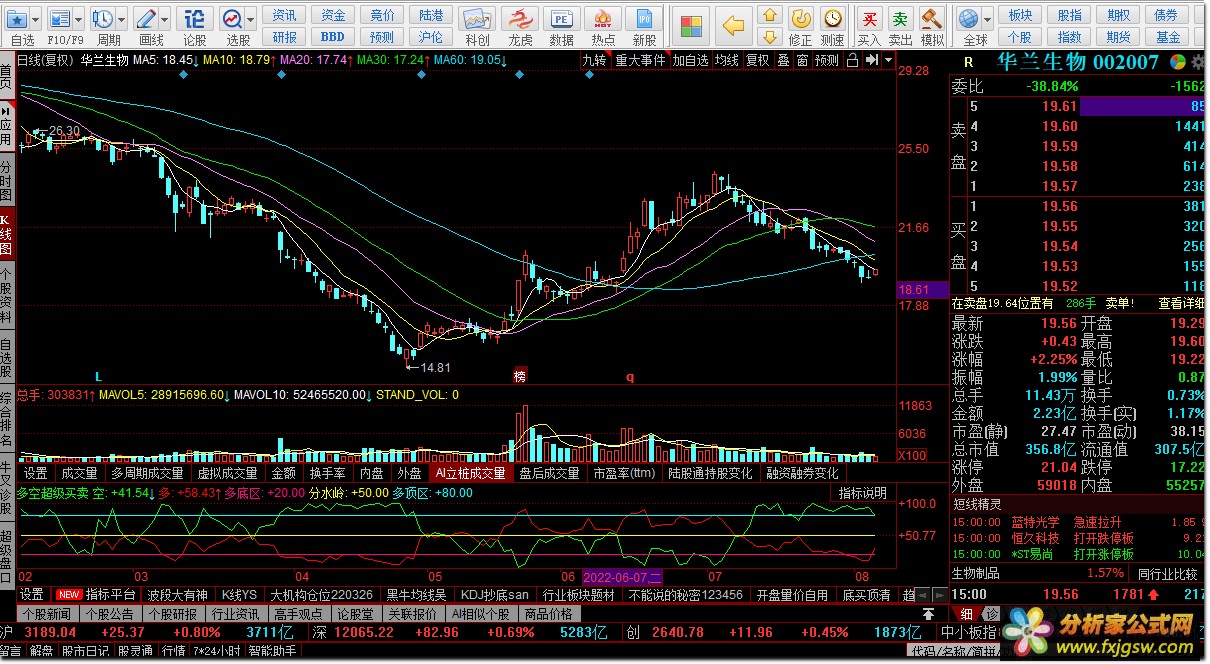The width and height of the screenshot is (1210, 664).
Task: Open the 数据 PE data icon
Action: [x=562, y=20]
